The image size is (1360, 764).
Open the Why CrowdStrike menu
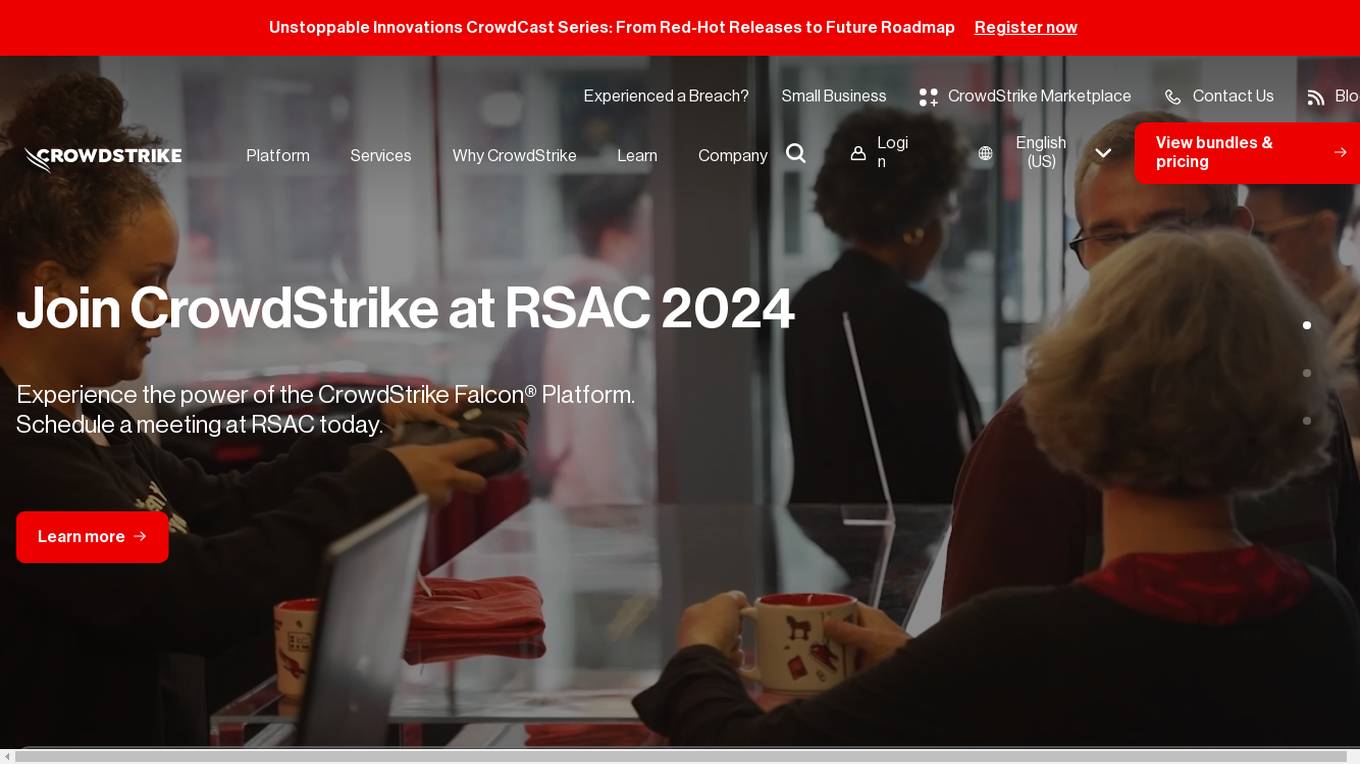tap(514, 155)
